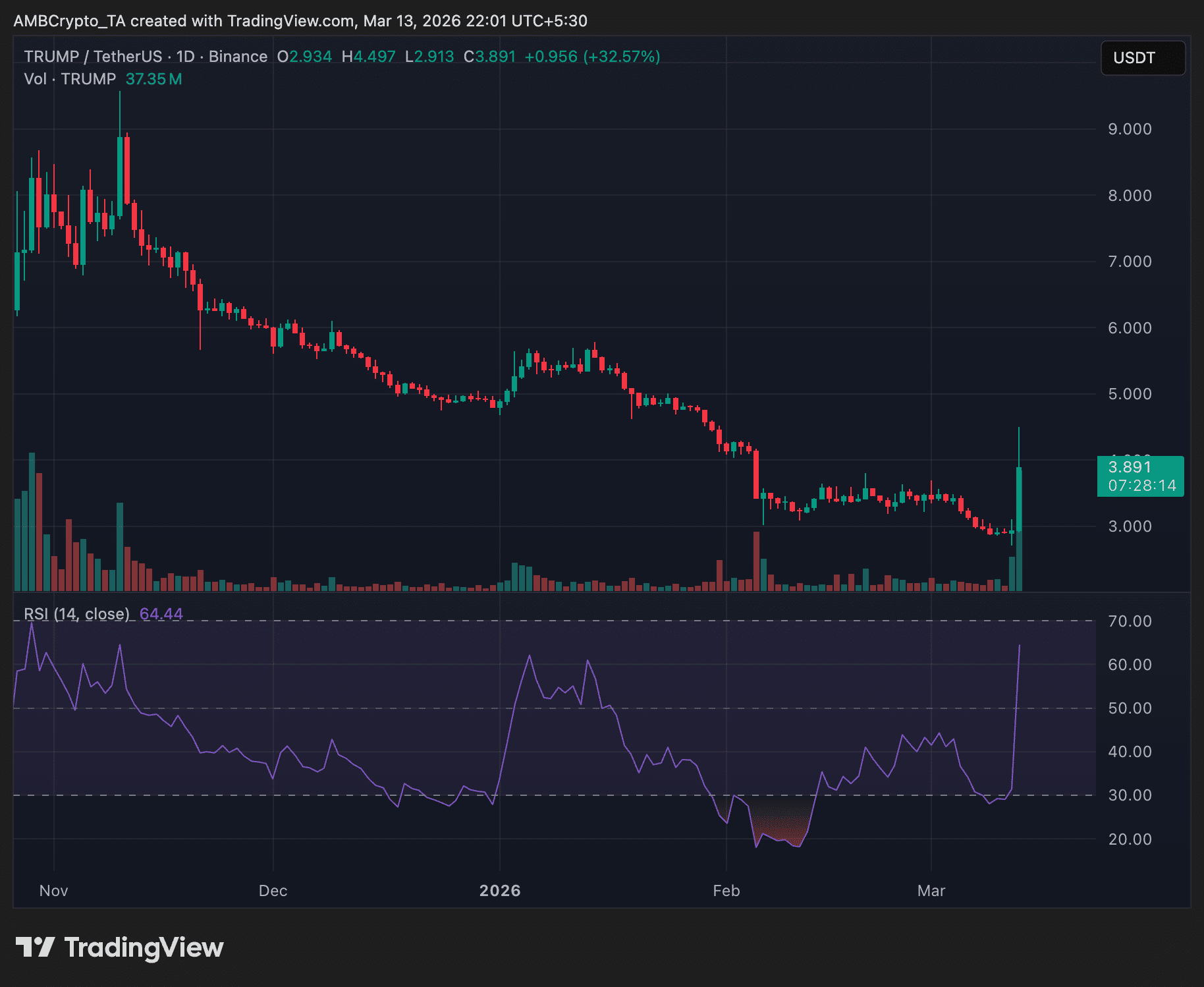
Task: Click the volume reading 37.35 M
Action: [153, 79]
